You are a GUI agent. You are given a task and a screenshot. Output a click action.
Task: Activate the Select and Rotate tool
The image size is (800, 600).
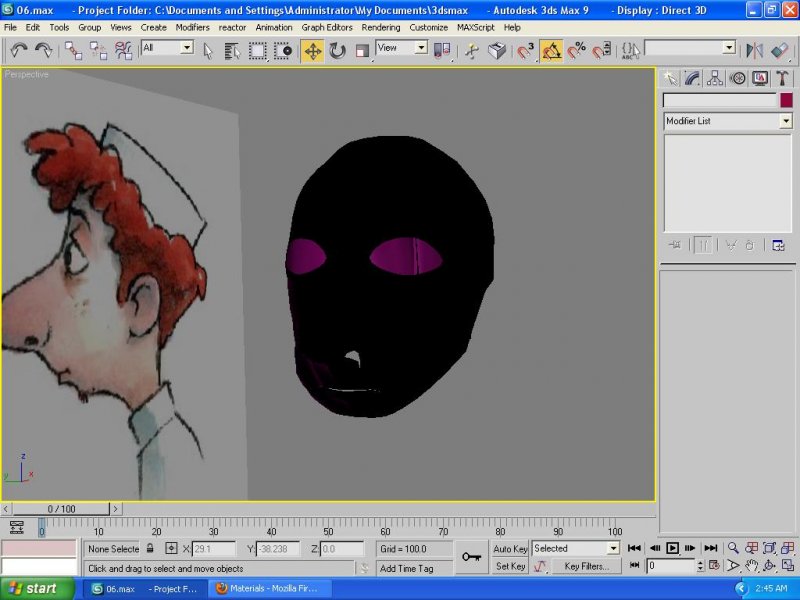338,50
